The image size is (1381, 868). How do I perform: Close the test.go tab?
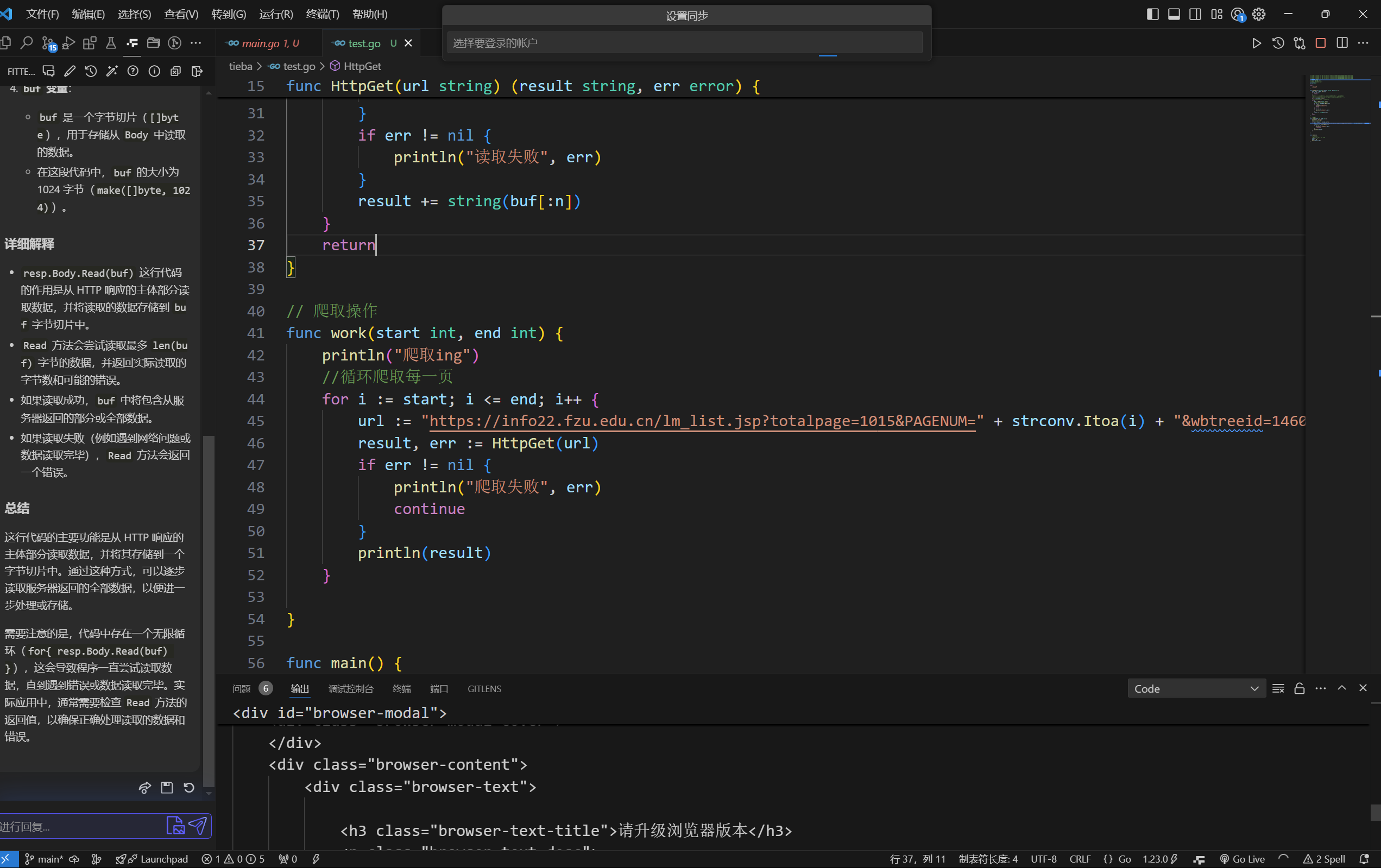coord(408,43)
